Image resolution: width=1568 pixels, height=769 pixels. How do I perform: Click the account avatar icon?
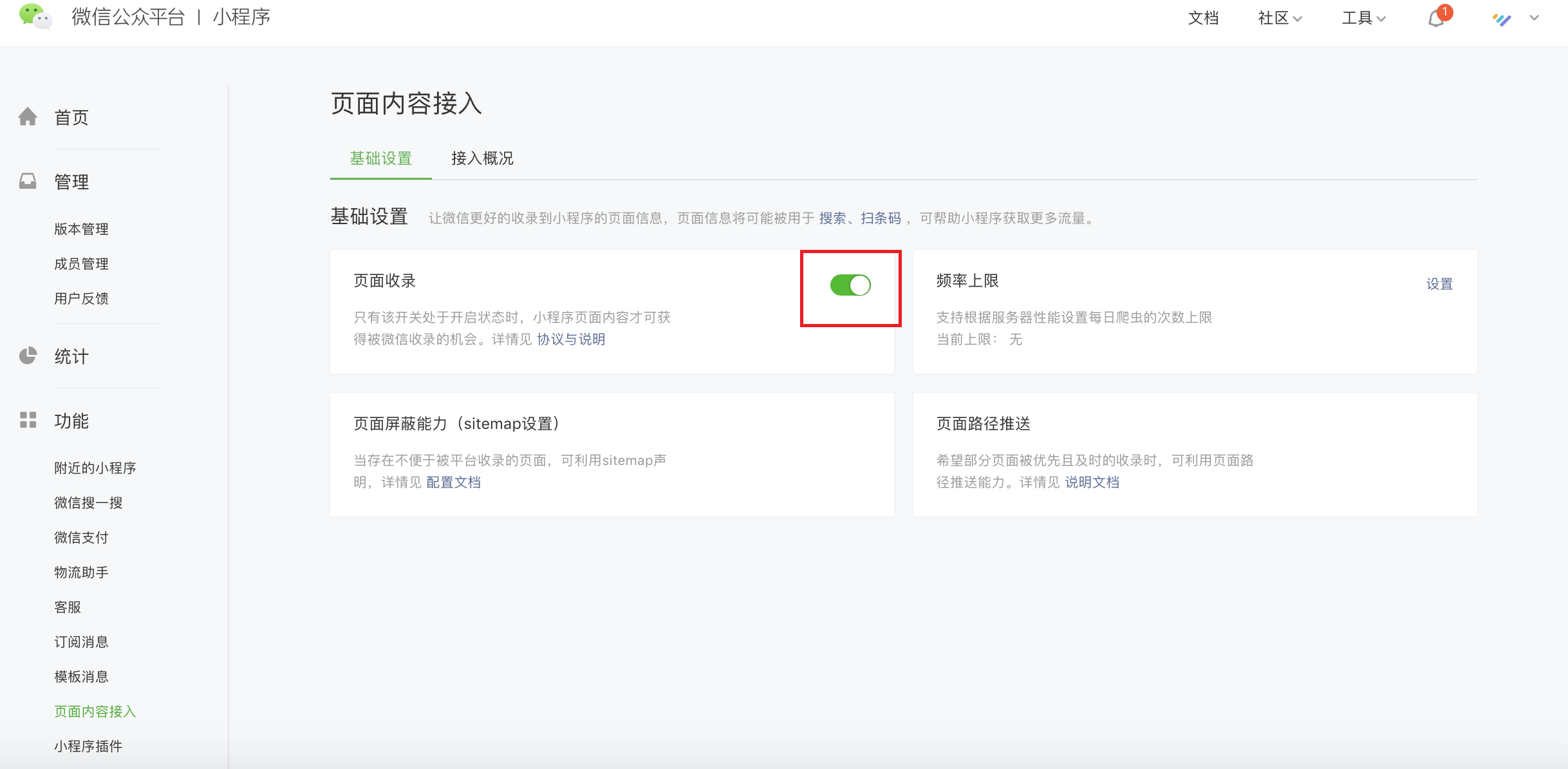coord(1502,19)
